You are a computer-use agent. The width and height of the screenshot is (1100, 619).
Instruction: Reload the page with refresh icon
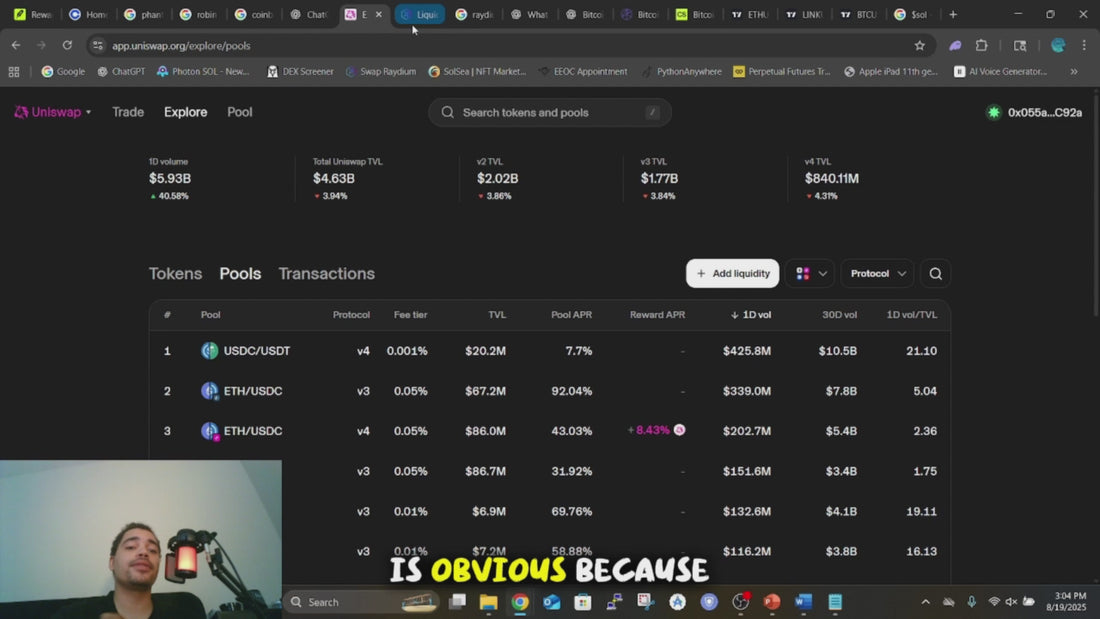point(67,45)
